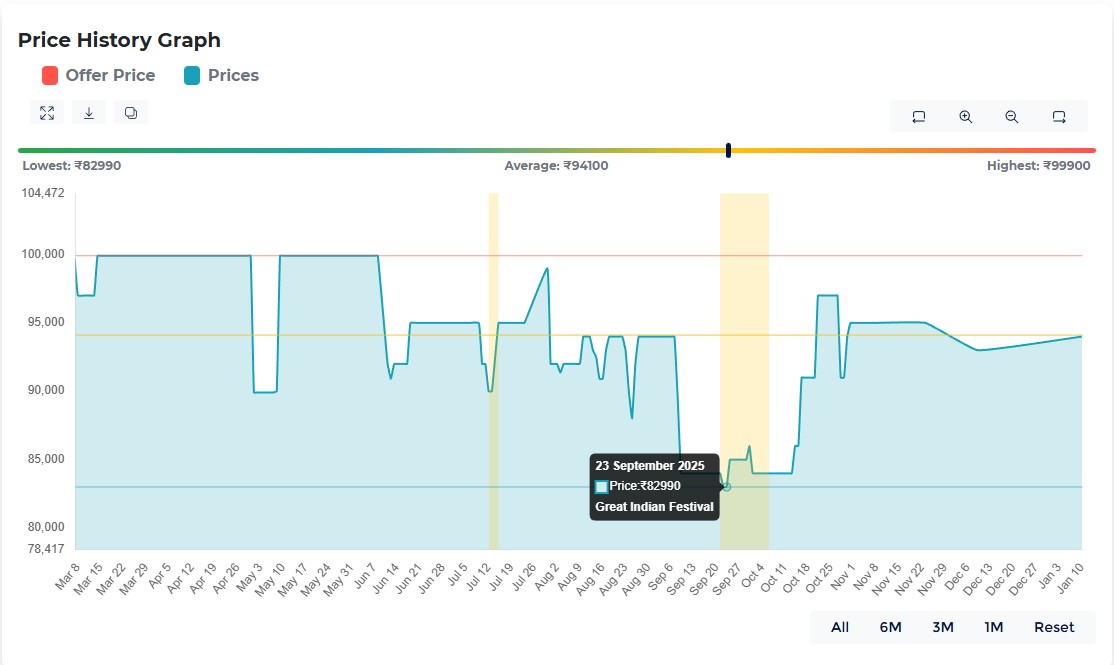The width and height of the screenshot is (1114, 665).
Task: Click the narrow yellow band near Jul 12
Action: [x=493, y=300]
